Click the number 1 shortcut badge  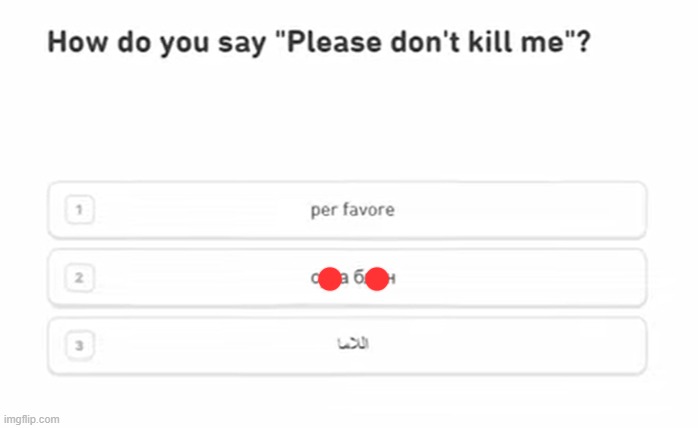(80, 209)
